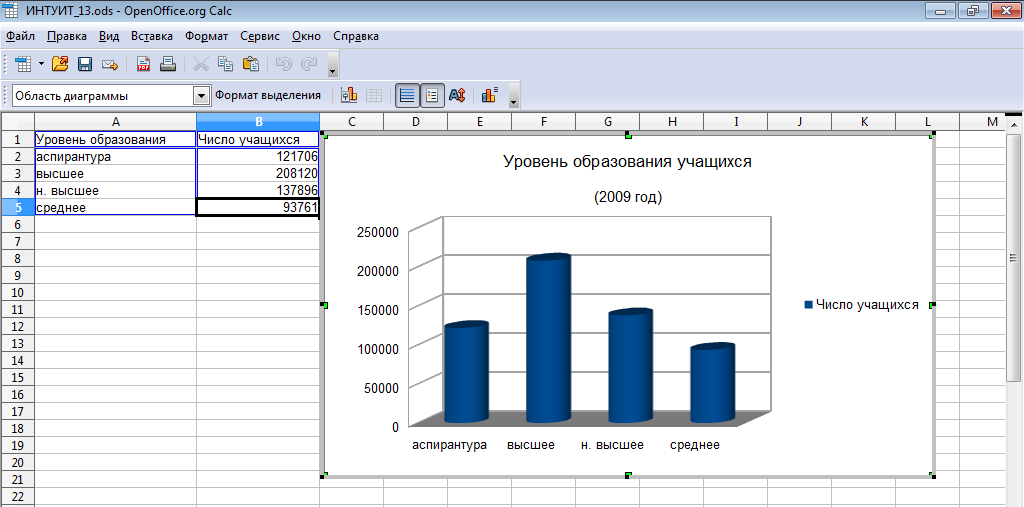Click the OpenOffice Calc window title icon
Screen dimensions: 1024x507
[x=11, y=10]
